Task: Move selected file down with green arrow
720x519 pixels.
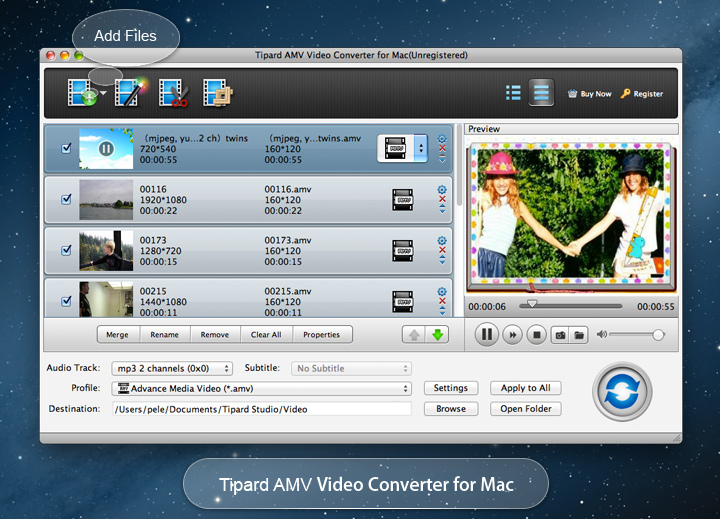Action: pyautogui.click(x=437, y=335)
